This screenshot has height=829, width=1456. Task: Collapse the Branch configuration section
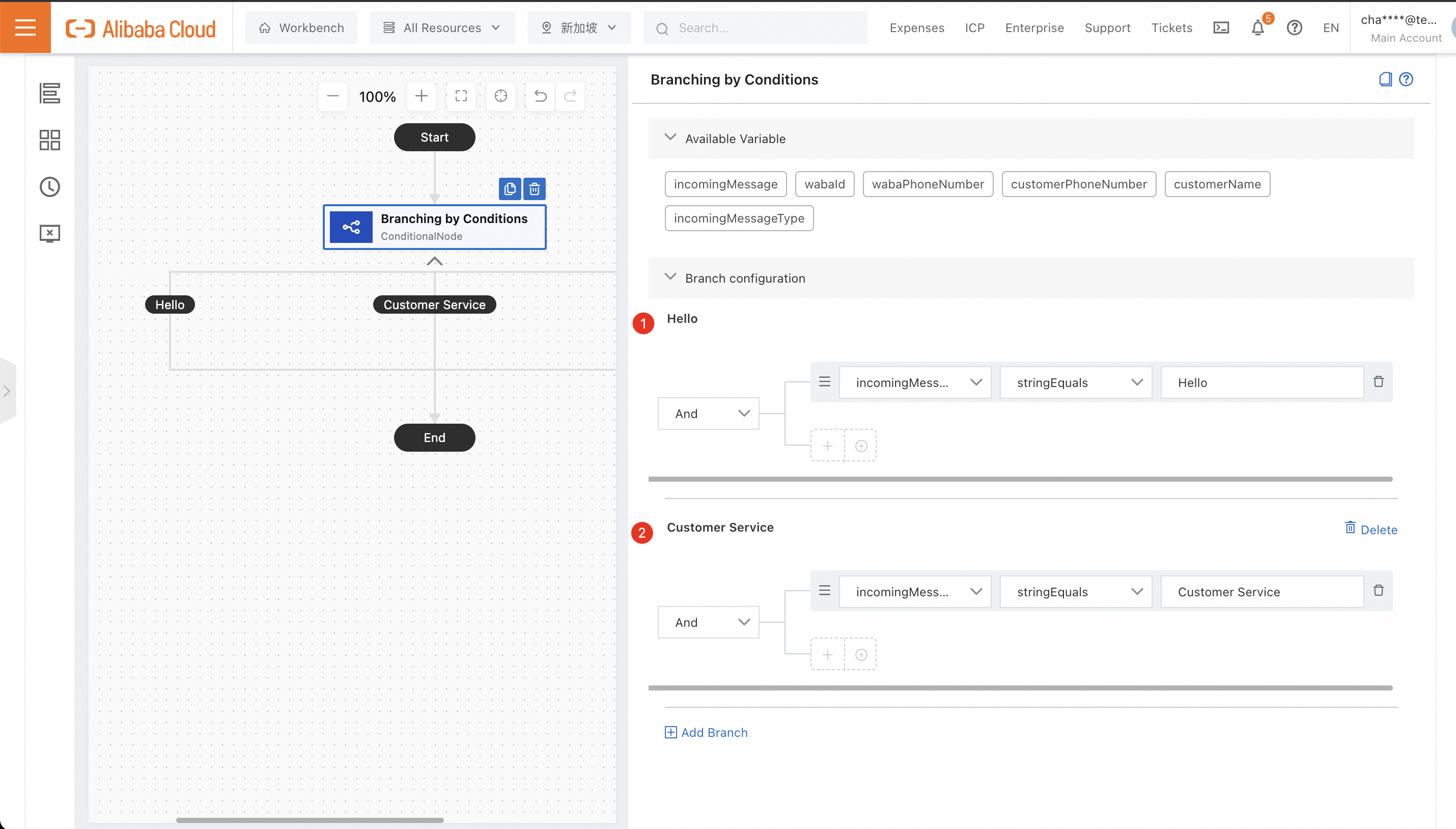tap(670, 278)
